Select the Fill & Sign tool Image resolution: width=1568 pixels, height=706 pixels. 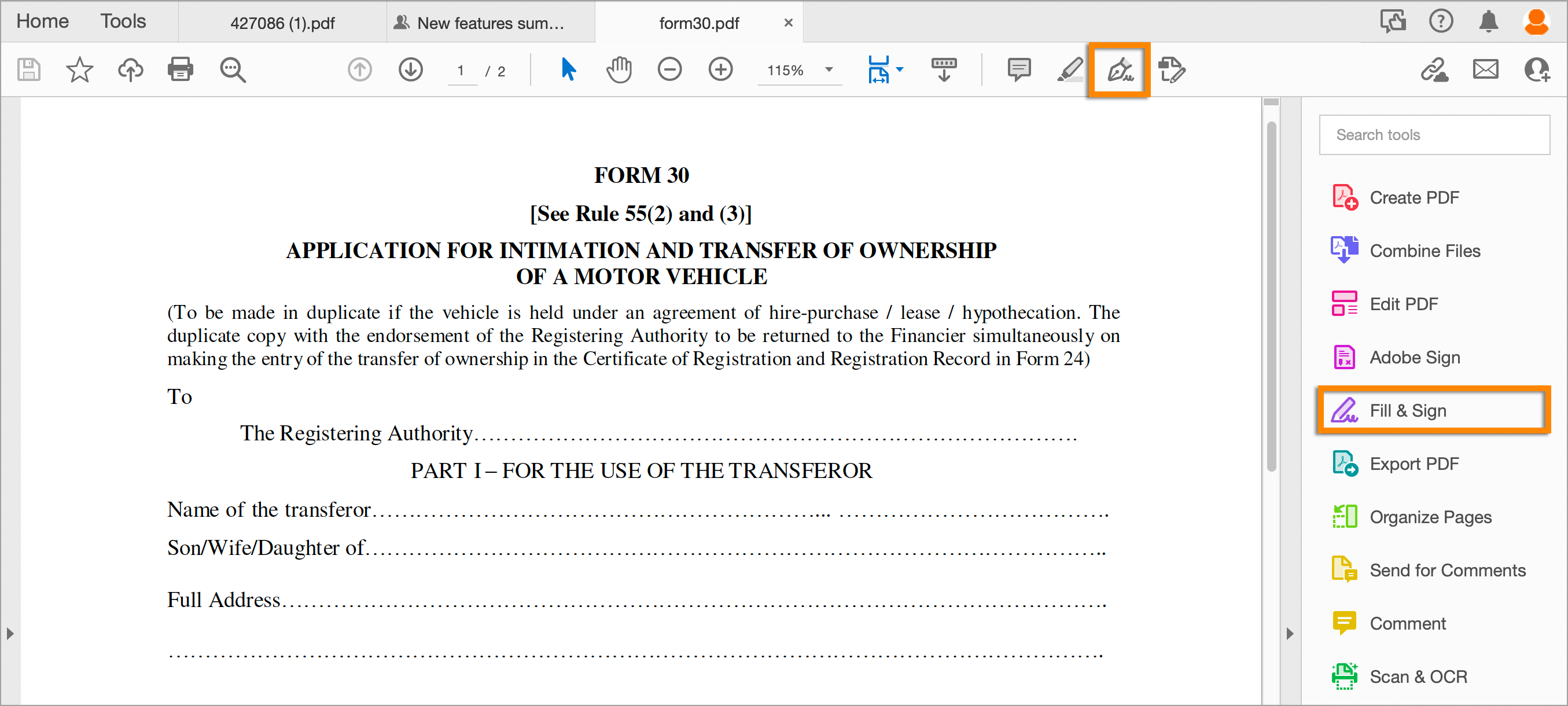[x=1407, y=410]
